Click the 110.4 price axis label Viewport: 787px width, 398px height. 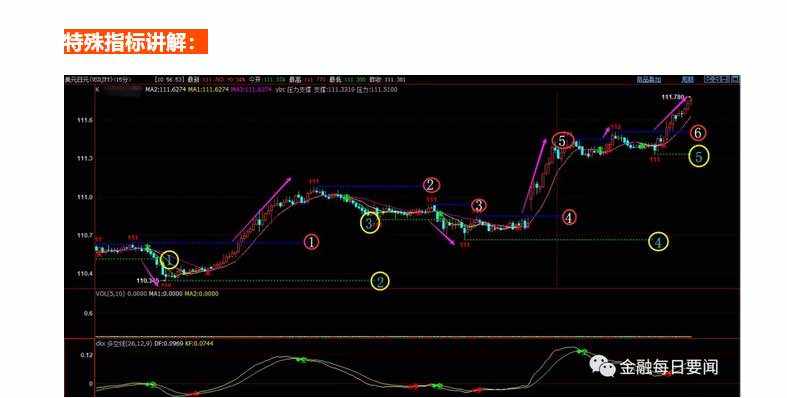(x=85, y=274)
